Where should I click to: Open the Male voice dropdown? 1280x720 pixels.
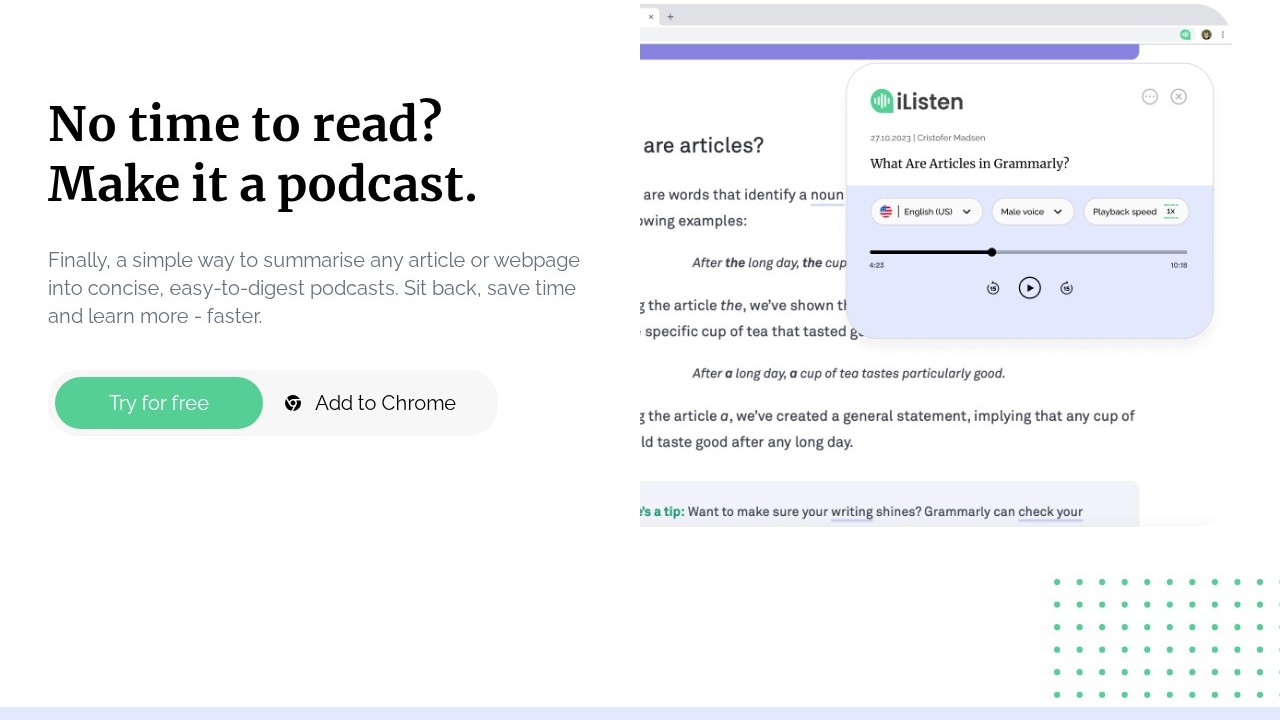tap(1032, 212)
